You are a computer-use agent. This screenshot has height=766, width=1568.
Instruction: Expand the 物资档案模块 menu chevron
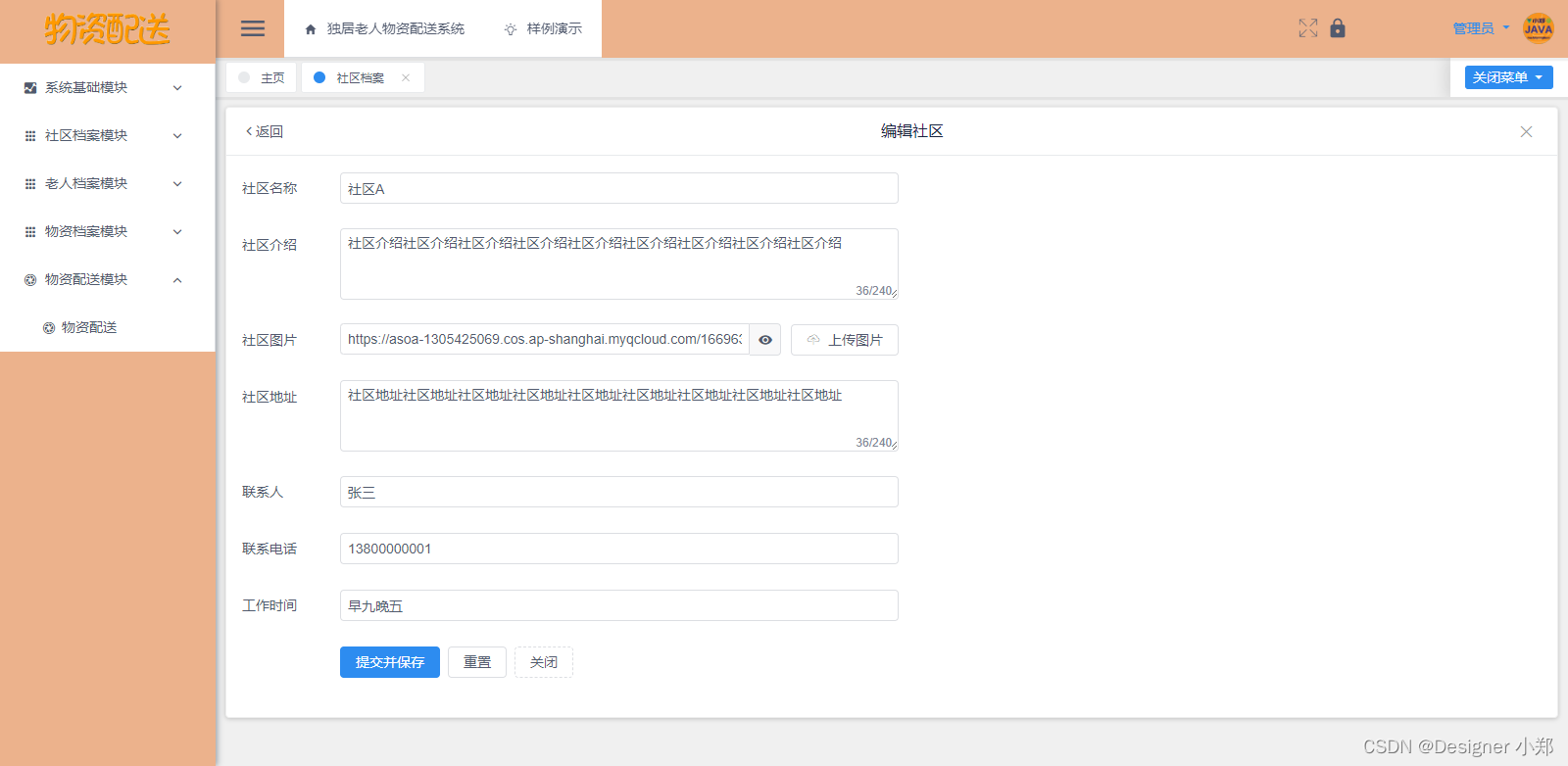[177, 232]
